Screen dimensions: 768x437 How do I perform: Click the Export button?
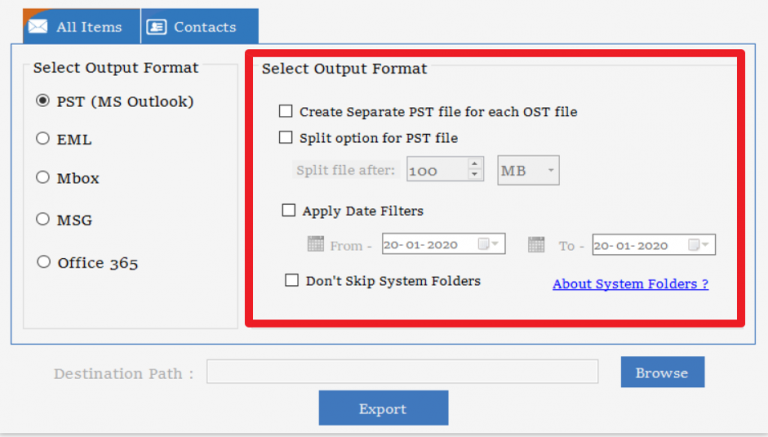(x=384, y=408)
